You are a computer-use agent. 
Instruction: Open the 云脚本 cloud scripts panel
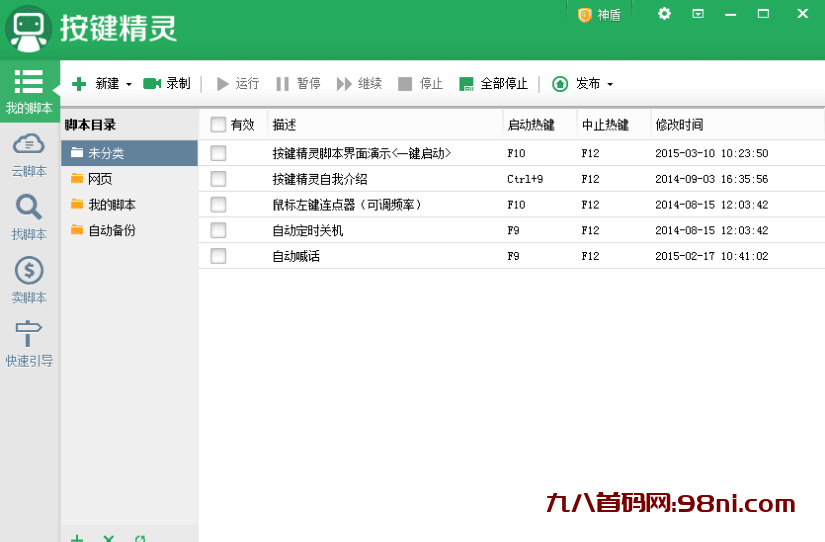pos(29,154)
